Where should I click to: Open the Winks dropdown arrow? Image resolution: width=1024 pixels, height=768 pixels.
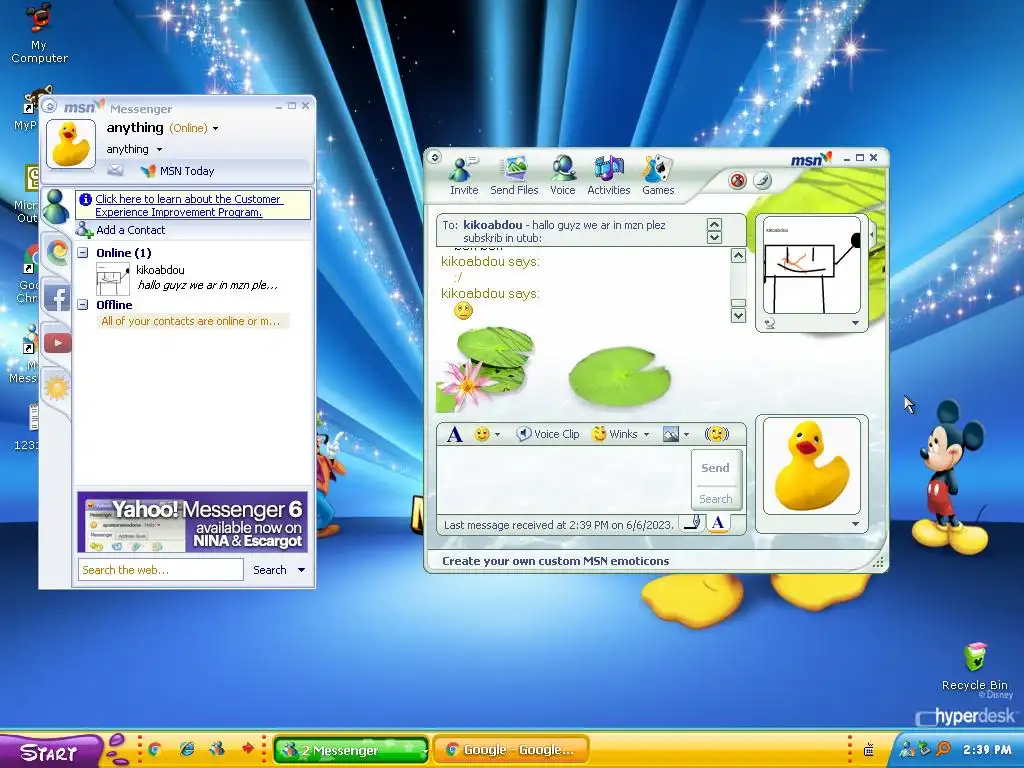coord(647,434)
